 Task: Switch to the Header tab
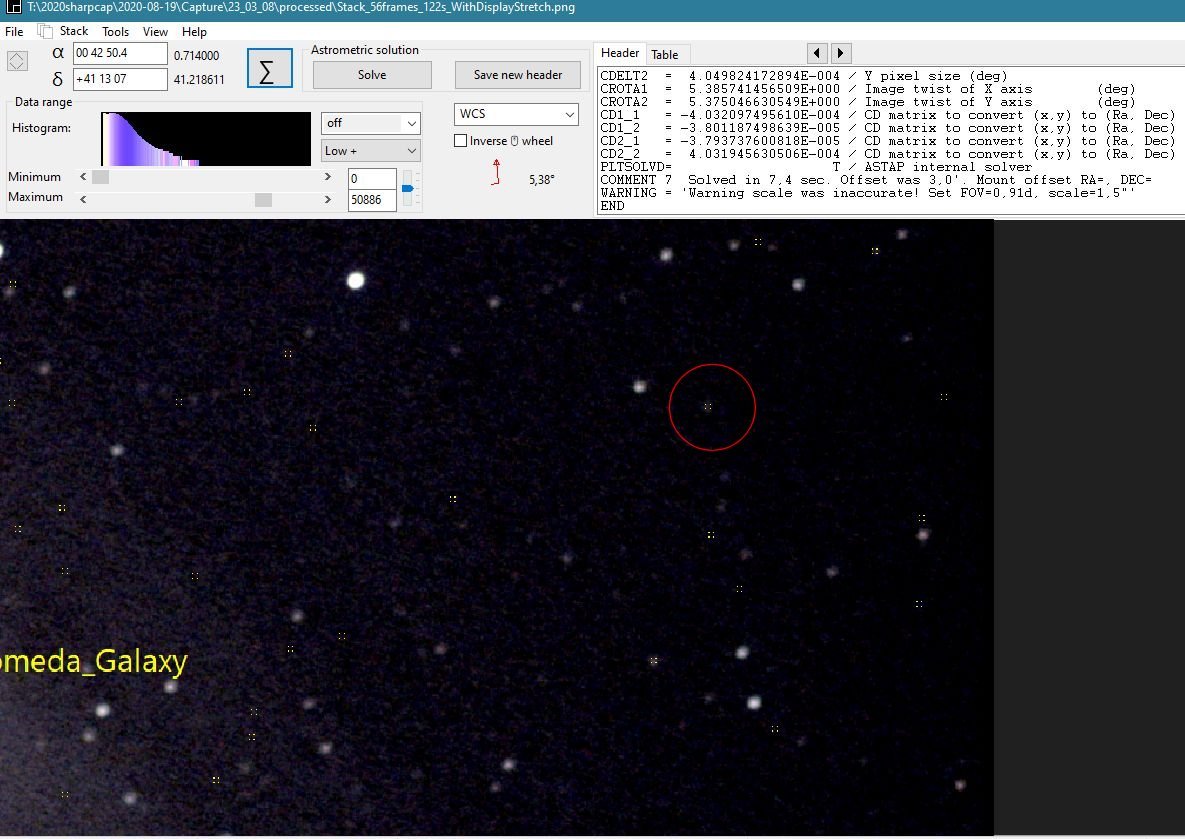coord(620,53)
